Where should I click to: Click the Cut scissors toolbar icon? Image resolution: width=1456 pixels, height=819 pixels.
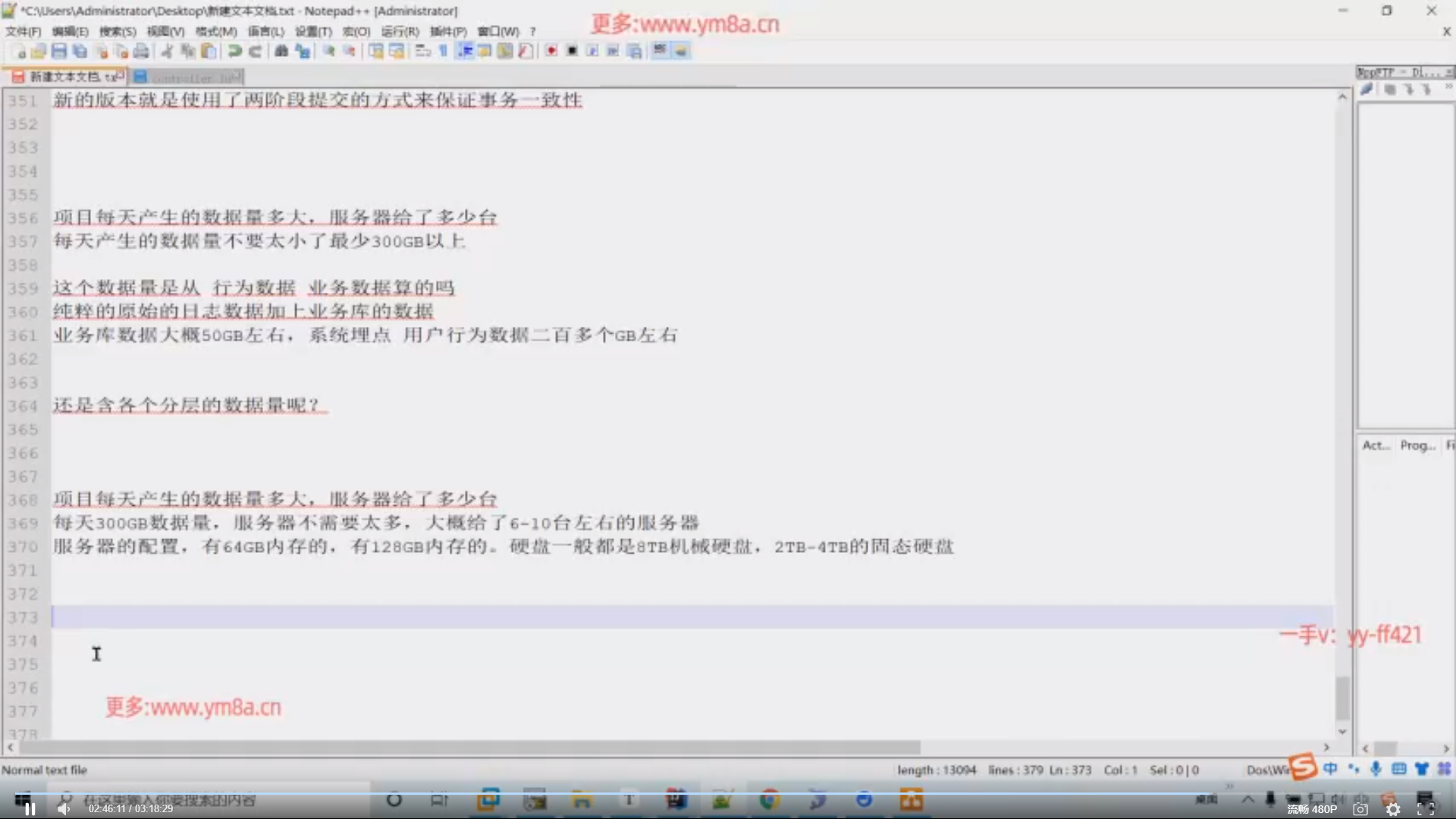coord(167,51)
